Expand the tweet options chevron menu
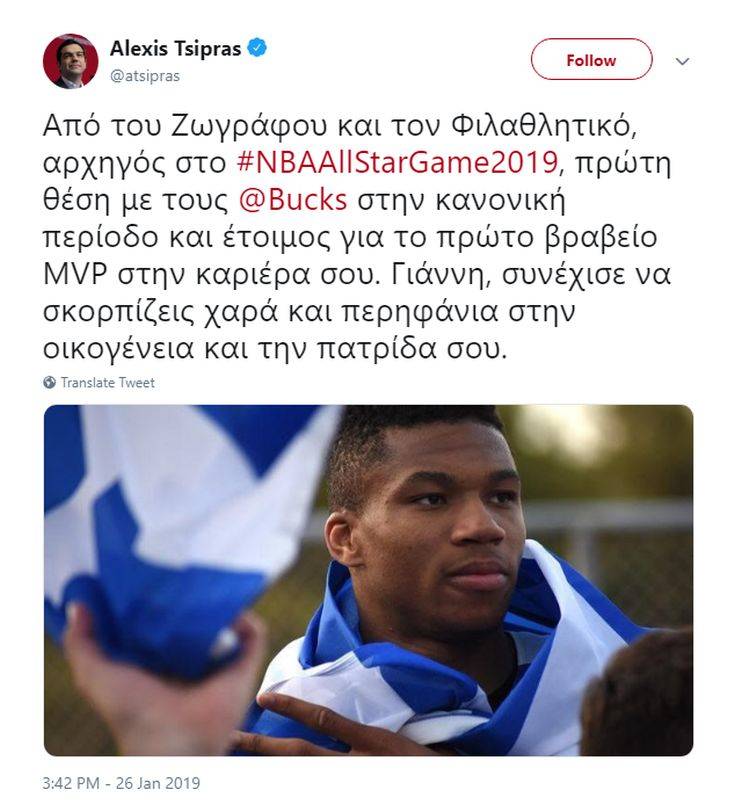735x805 pixels. click(682, 62)
